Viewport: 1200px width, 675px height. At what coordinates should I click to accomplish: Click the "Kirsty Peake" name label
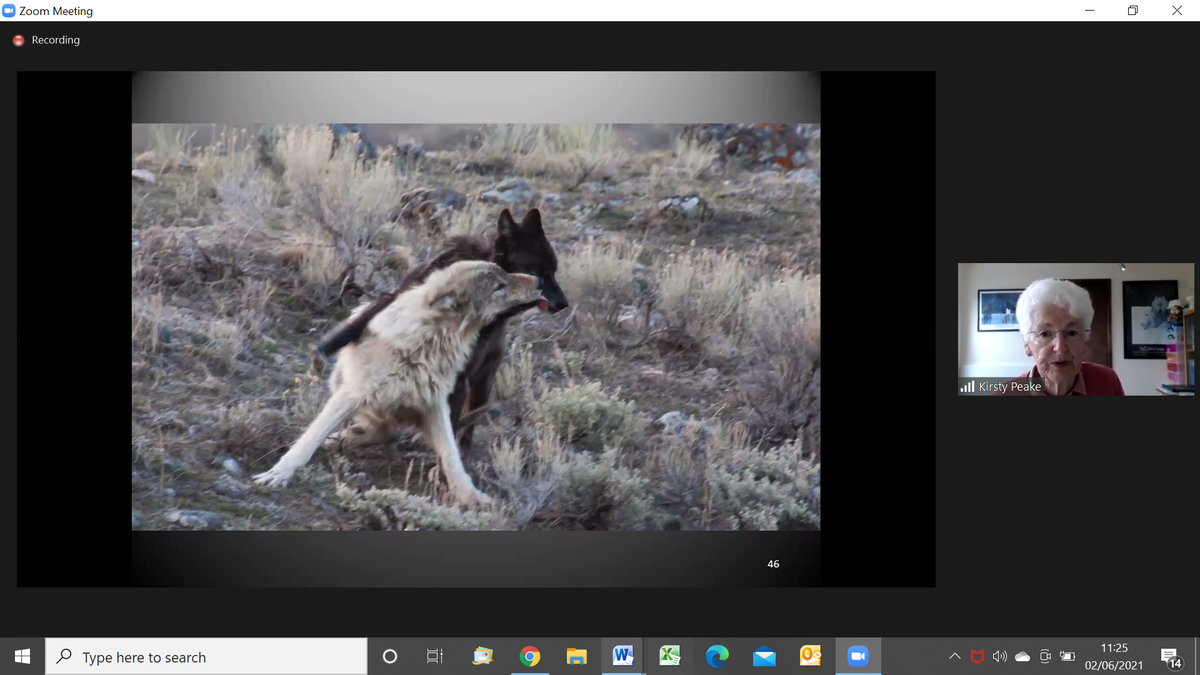tap(1010, 387)
